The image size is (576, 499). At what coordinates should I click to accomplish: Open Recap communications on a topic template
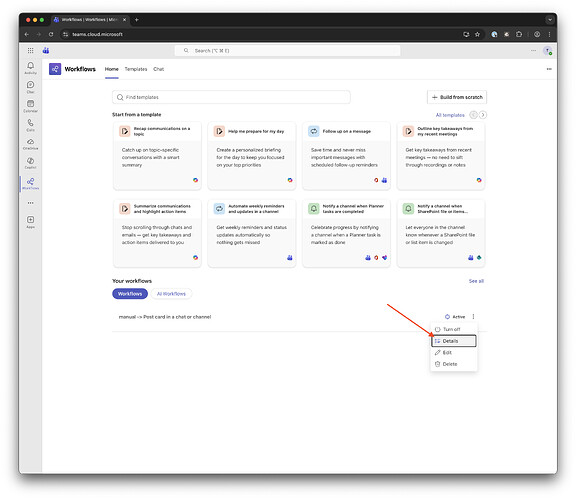157,156
